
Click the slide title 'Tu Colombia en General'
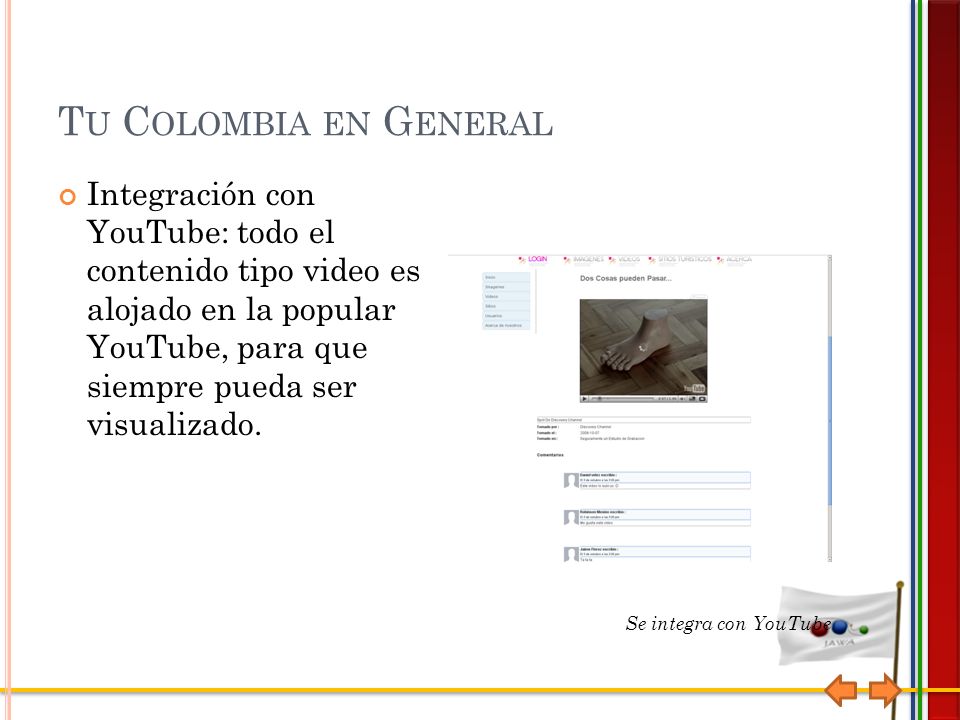coord(306,122)
